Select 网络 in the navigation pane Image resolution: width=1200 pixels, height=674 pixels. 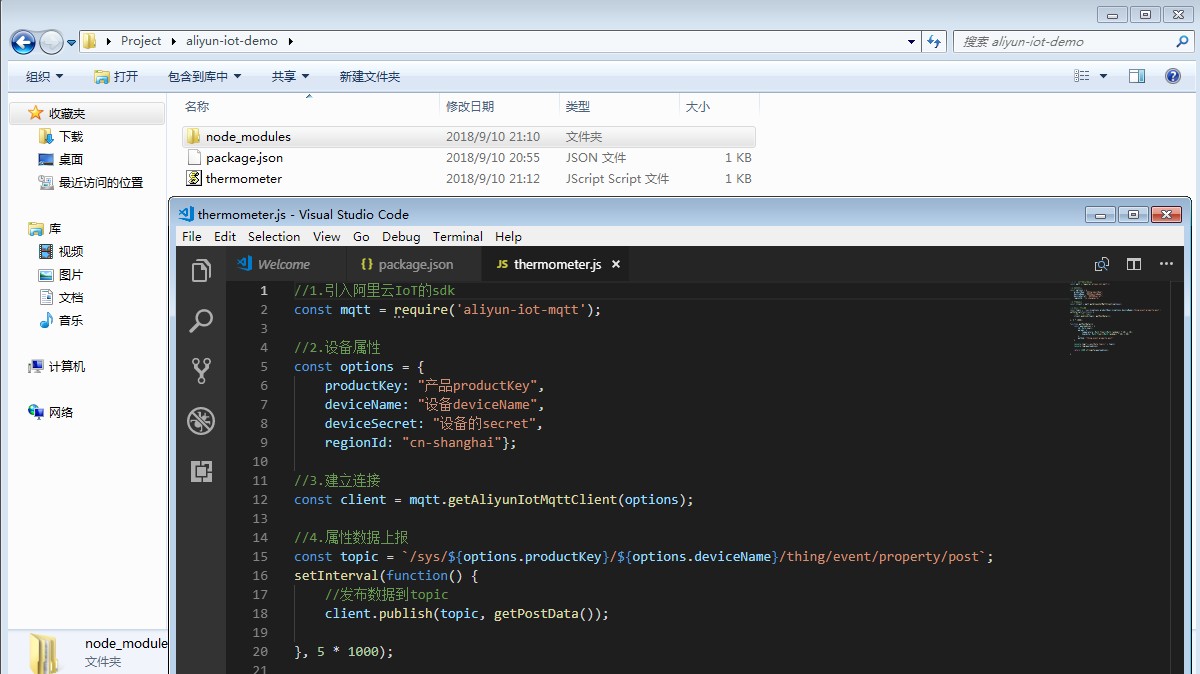pos(61,413)
